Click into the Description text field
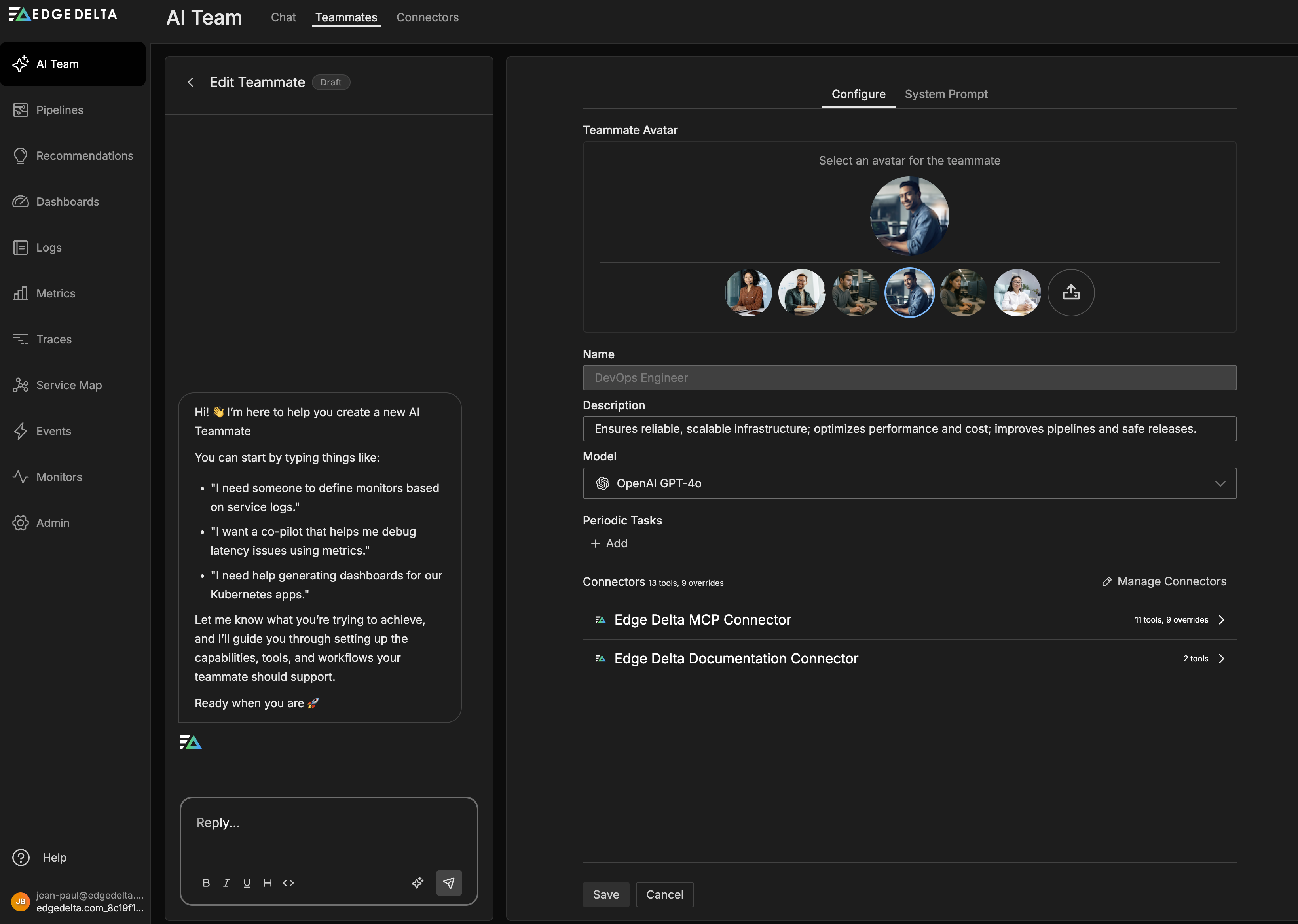This screenshot has height=924, width=1298. pyautogui.click(x=909, y=428)
